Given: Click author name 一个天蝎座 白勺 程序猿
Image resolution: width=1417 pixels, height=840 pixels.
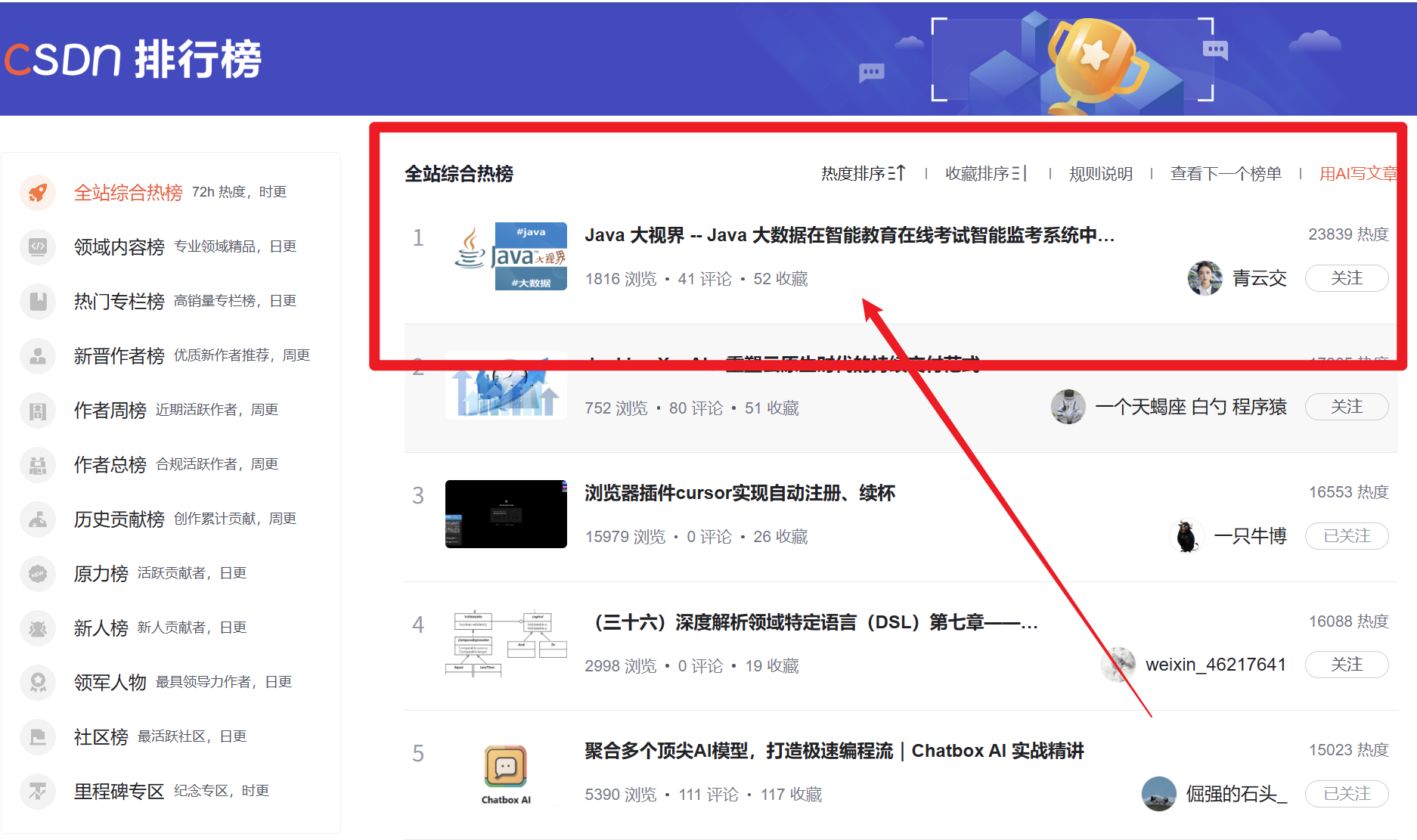Looking at the screenshot, I should pos(1191,407).
